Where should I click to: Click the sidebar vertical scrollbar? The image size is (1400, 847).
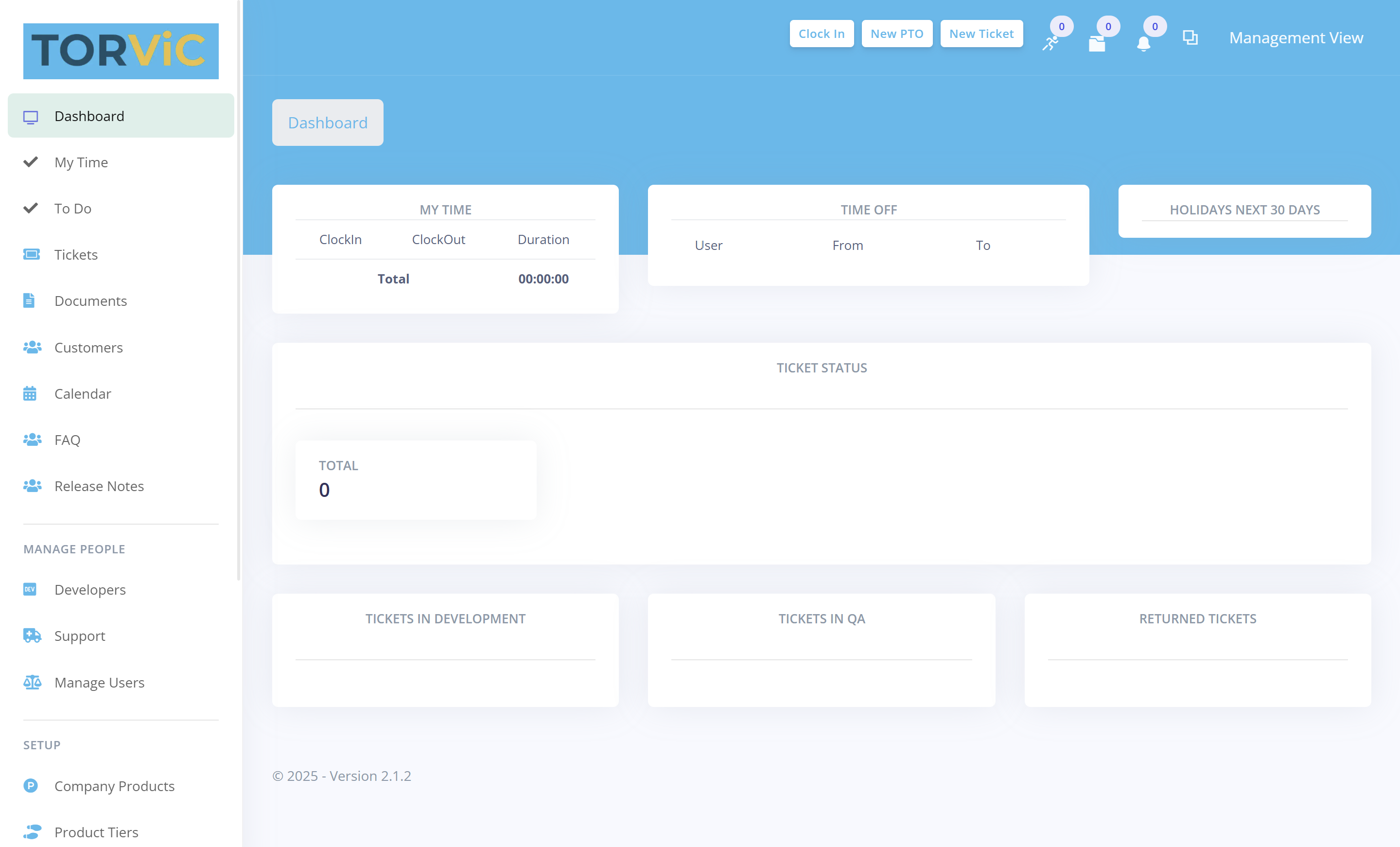point(239,290)
